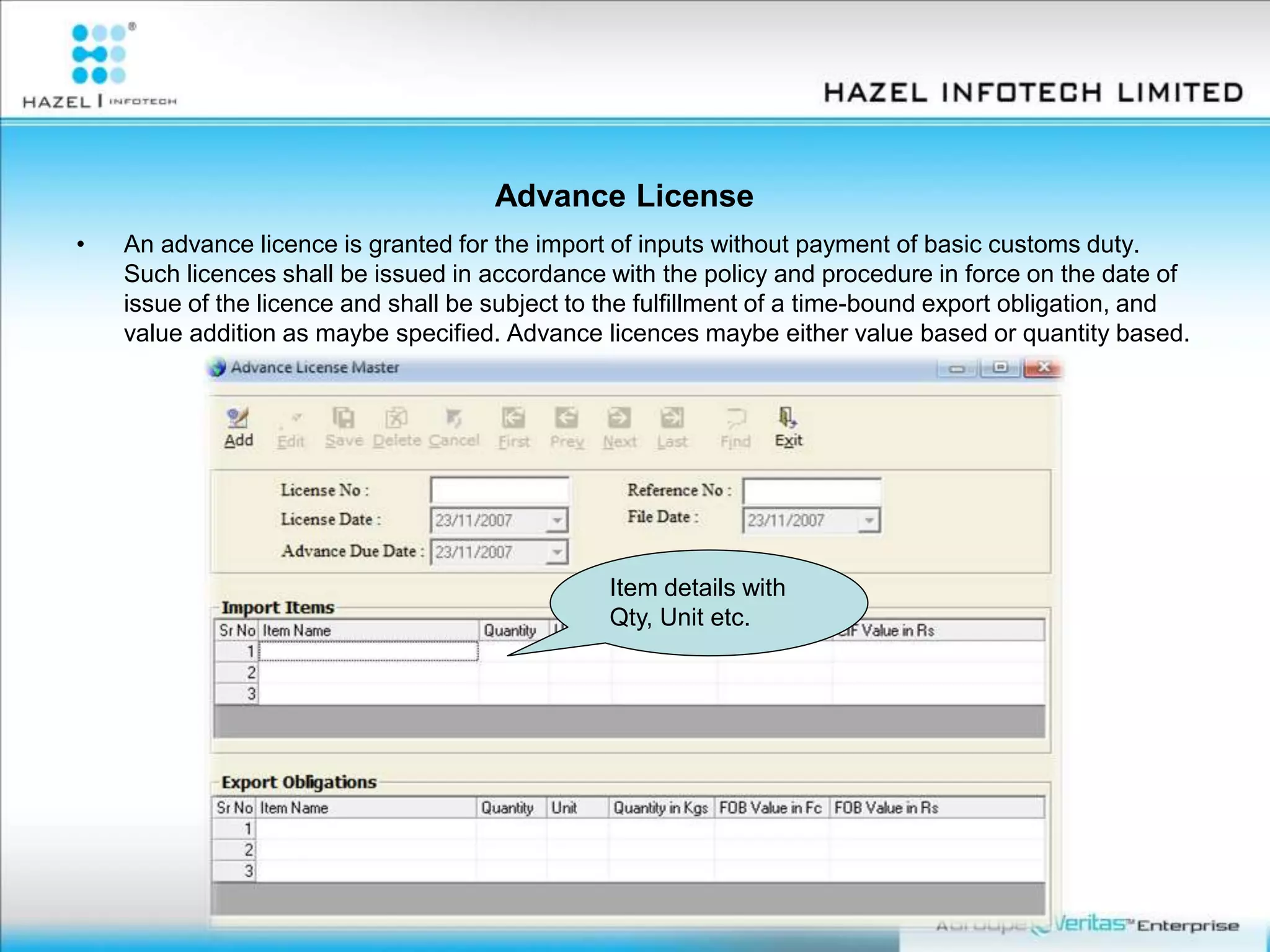
Task: Select Export Obligations row header 1
Action: [x=234, y=829]
